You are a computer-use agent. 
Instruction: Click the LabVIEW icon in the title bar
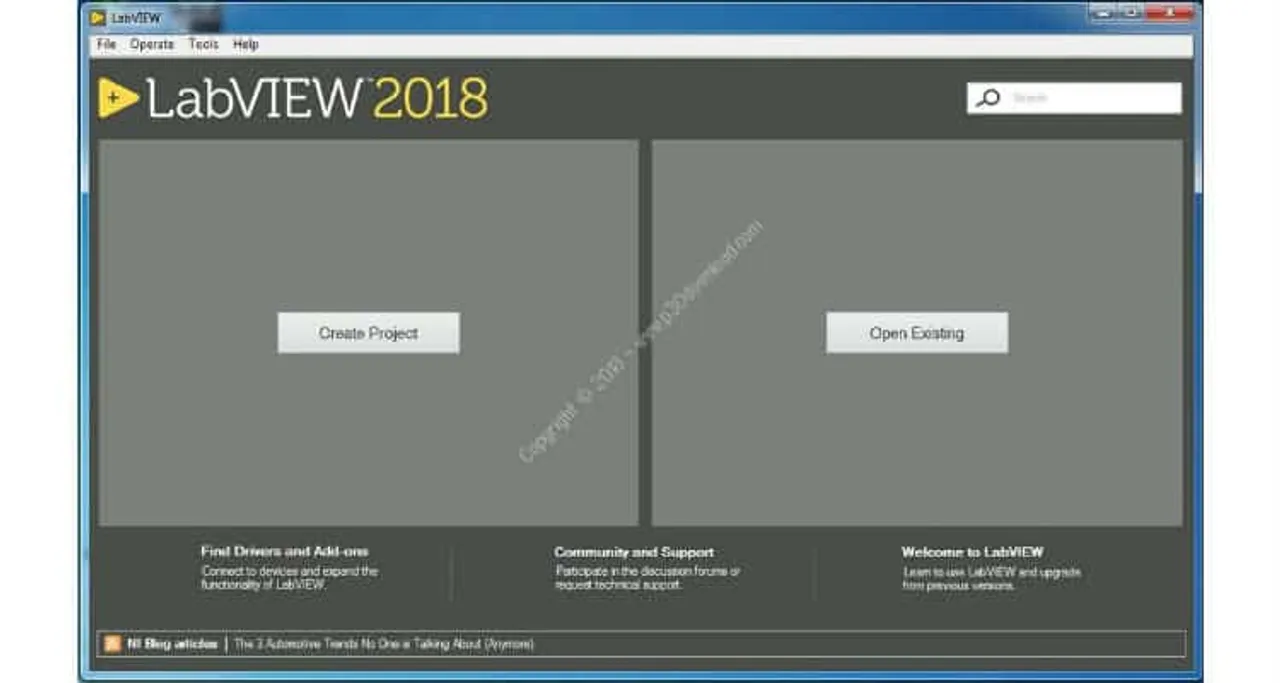98,18
